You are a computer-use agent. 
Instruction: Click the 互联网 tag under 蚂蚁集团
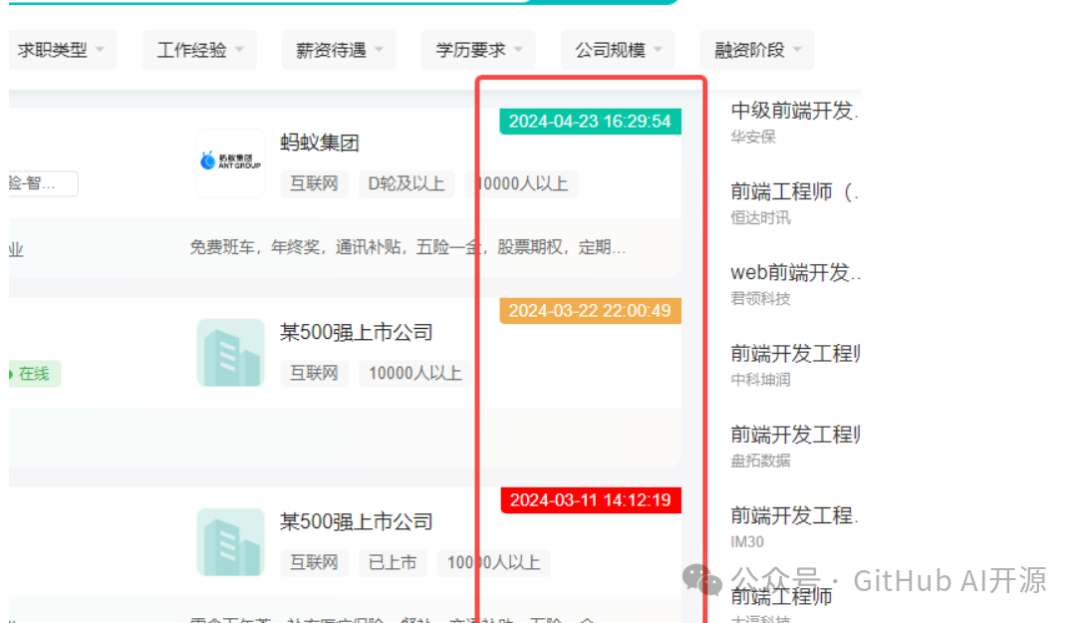click(314, 184)
